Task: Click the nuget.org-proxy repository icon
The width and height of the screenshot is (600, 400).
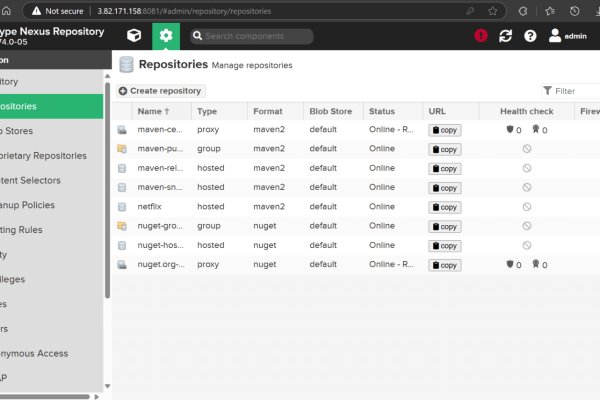Action: click(122, 264)
